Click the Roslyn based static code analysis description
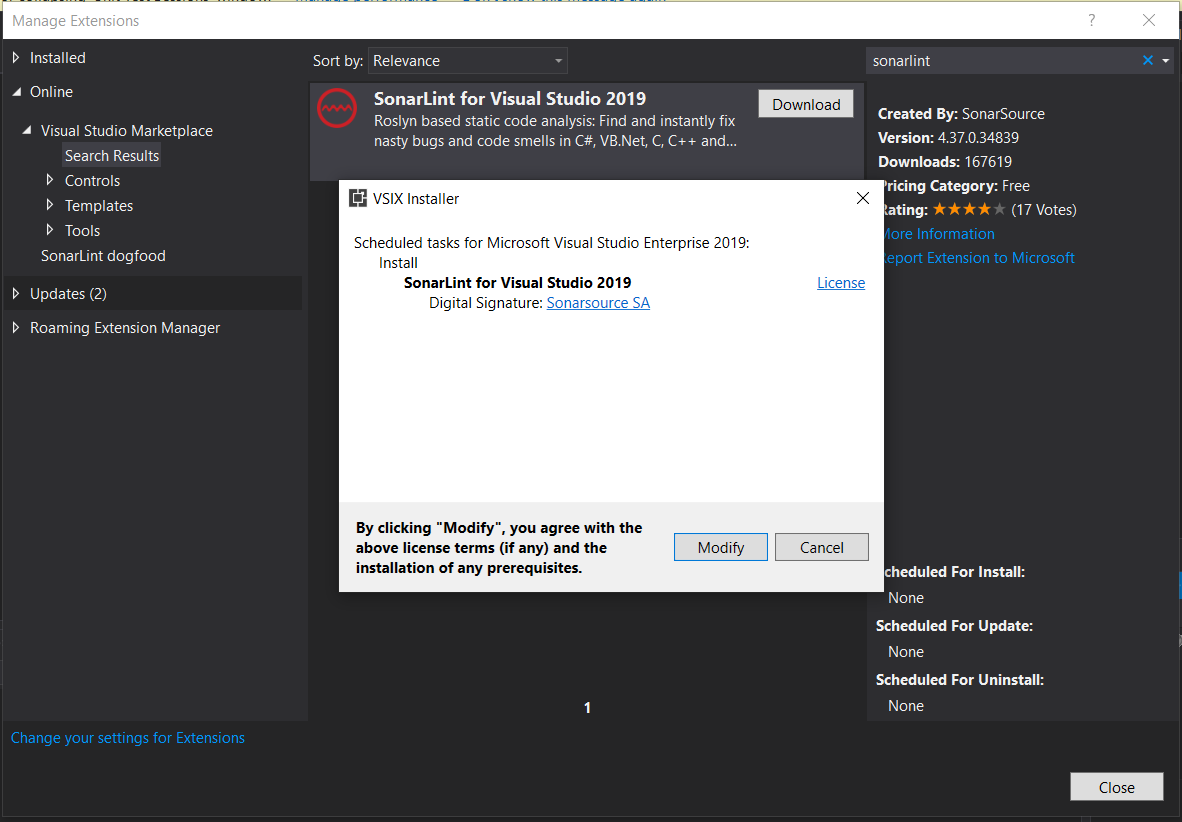1182x822 pixels. (x=555, y=130)
